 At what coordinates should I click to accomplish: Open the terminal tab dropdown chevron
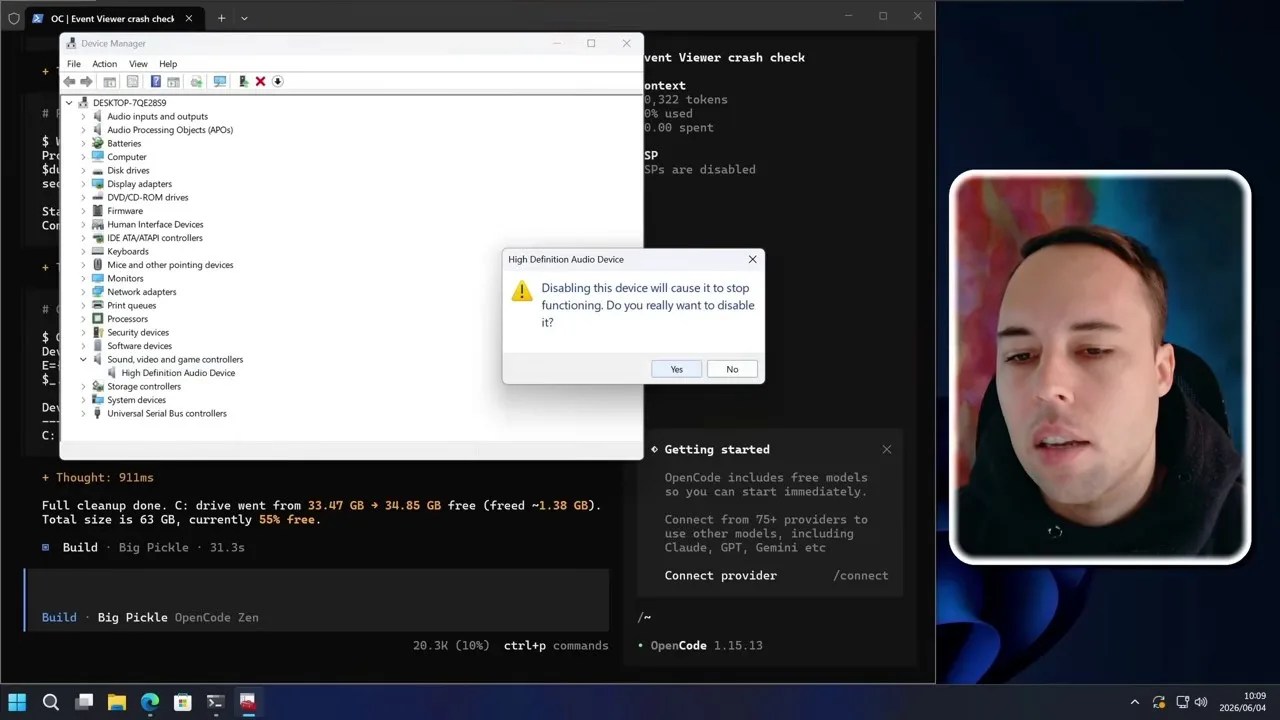[244, 18]
